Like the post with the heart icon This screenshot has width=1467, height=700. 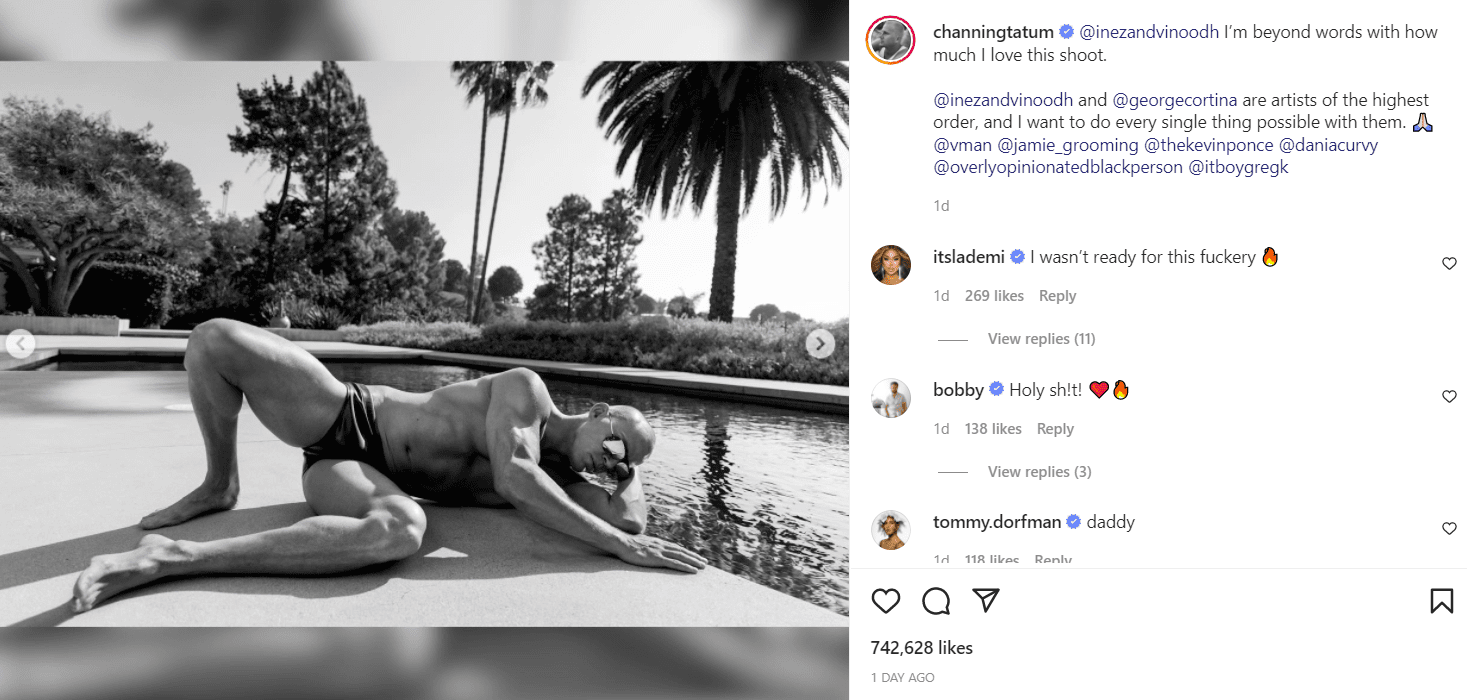886,600
